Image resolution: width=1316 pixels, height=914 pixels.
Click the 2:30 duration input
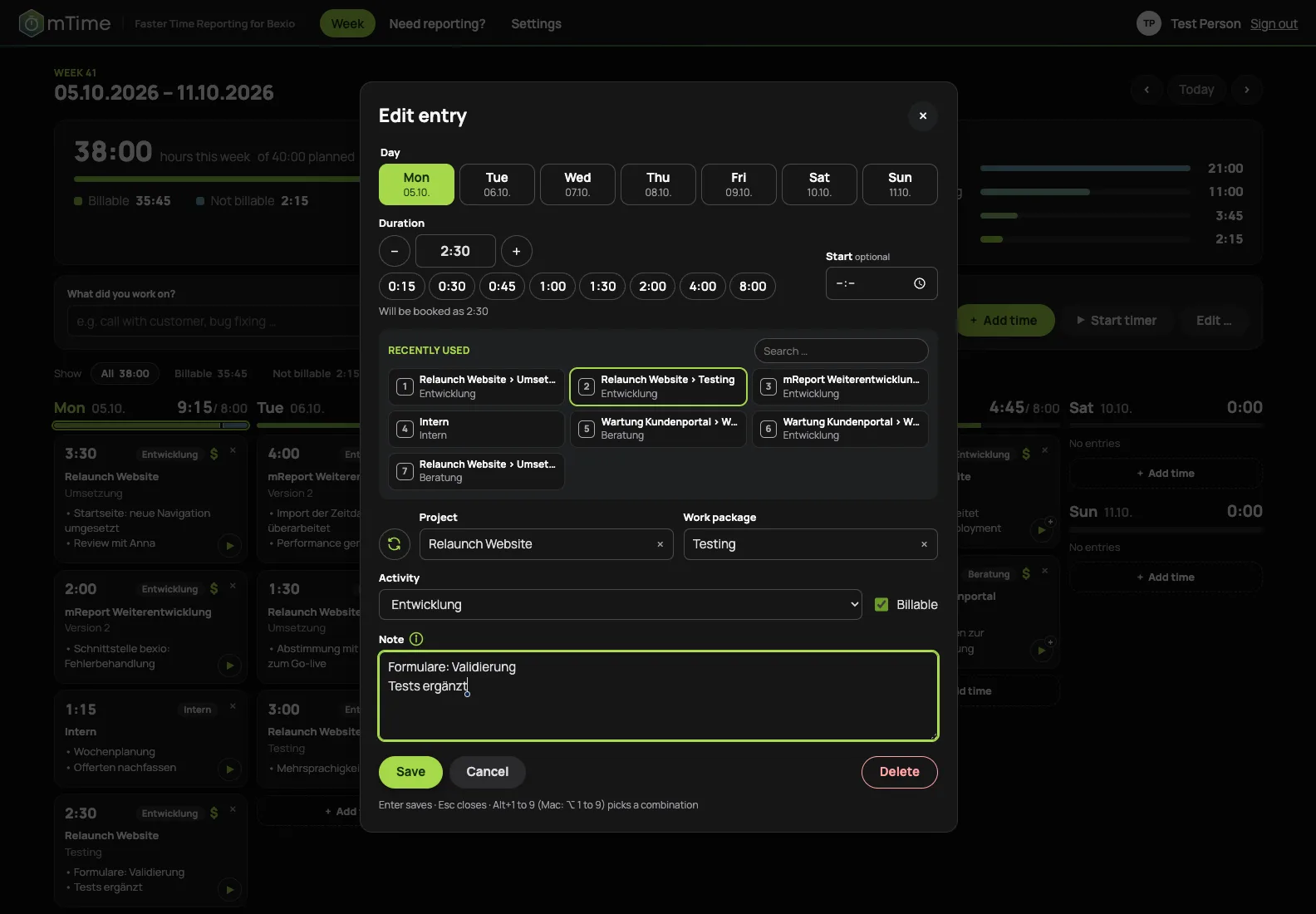(x=455, y=251)
